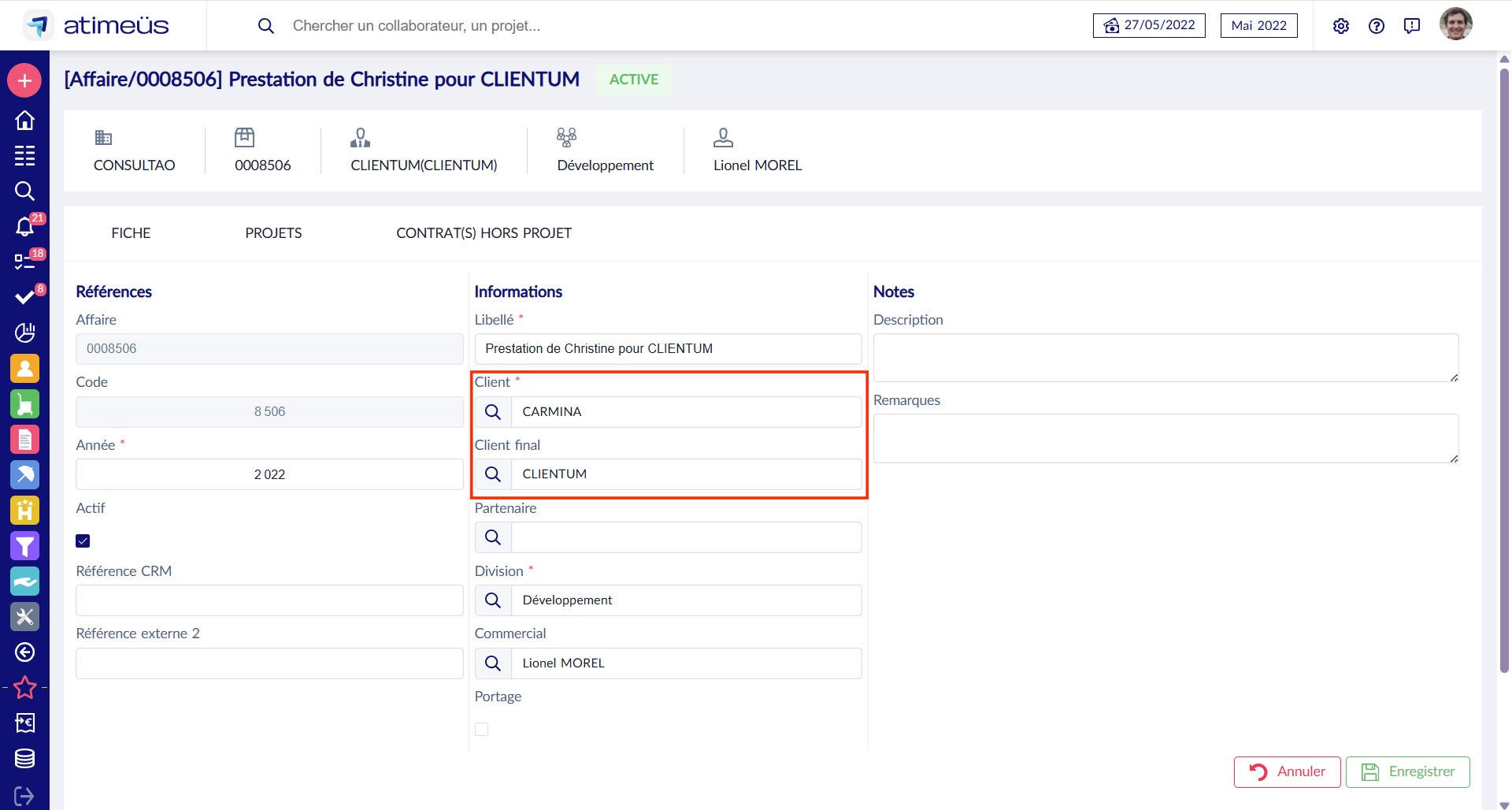Image resolution: width=1512 pixels, height=810 pixels.
Task: Open Division lookup search
Action: click(493, 600)
